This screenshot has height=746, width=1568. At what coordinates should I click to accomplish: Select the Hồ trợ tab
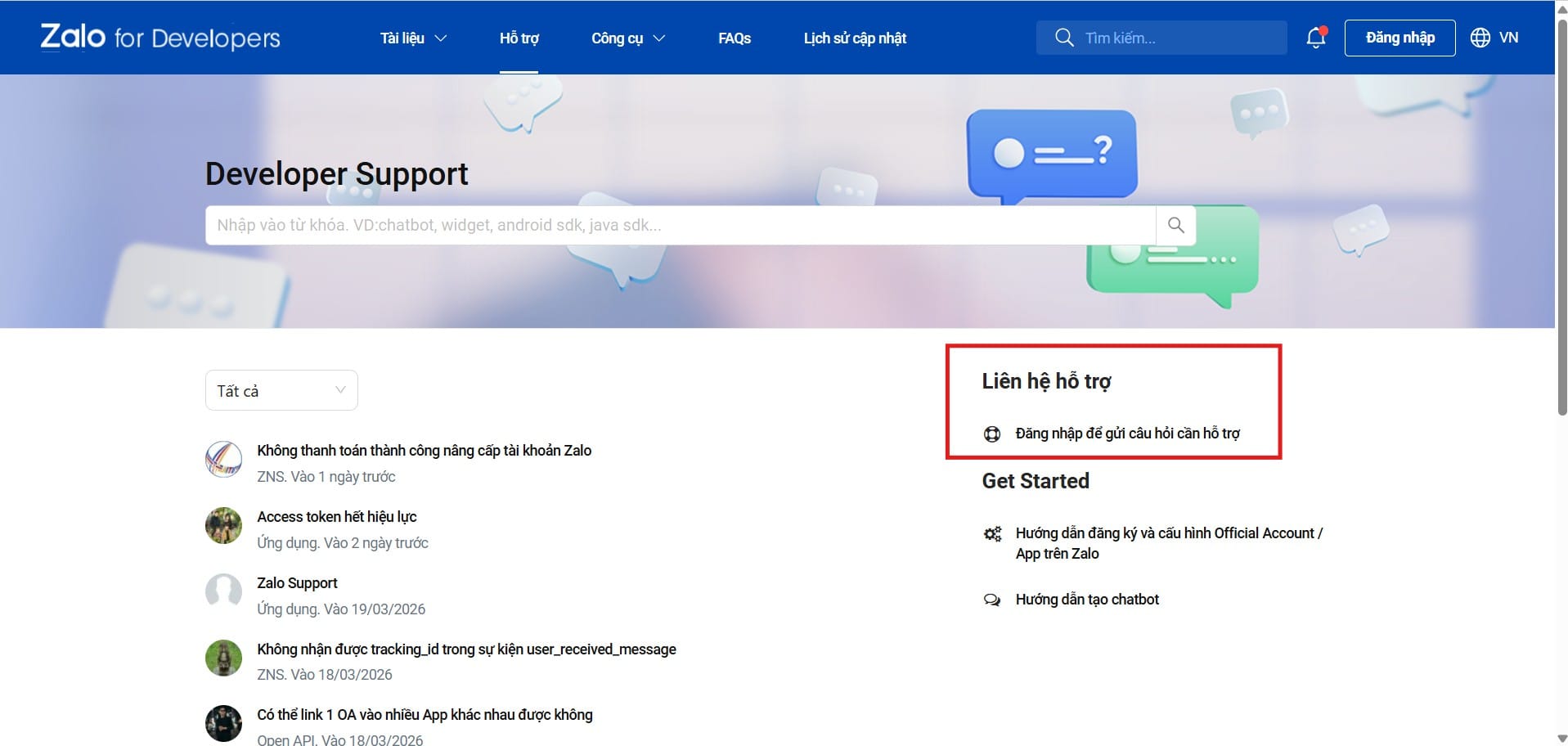click(519, 38)
